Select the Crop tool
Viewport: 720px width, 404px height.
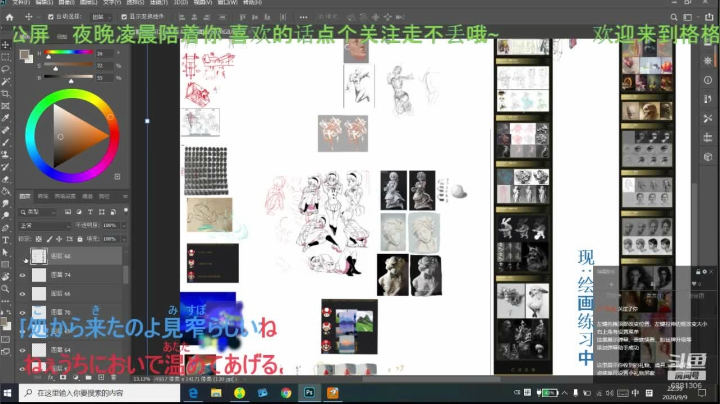tap(6, 94)
